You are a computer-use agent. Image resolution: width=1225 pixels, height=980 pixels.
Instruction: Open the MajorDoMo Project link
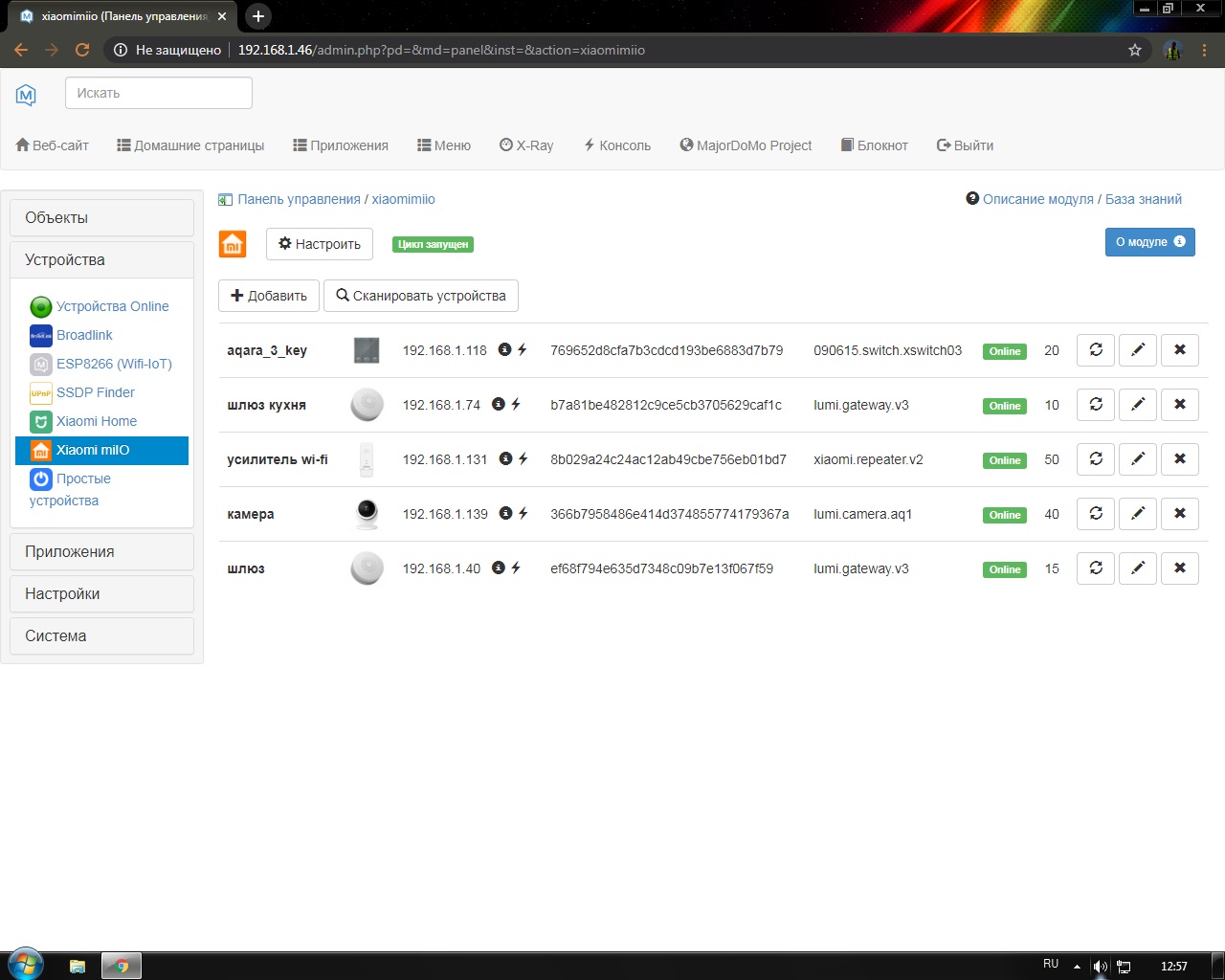click(x=746, y=145)
